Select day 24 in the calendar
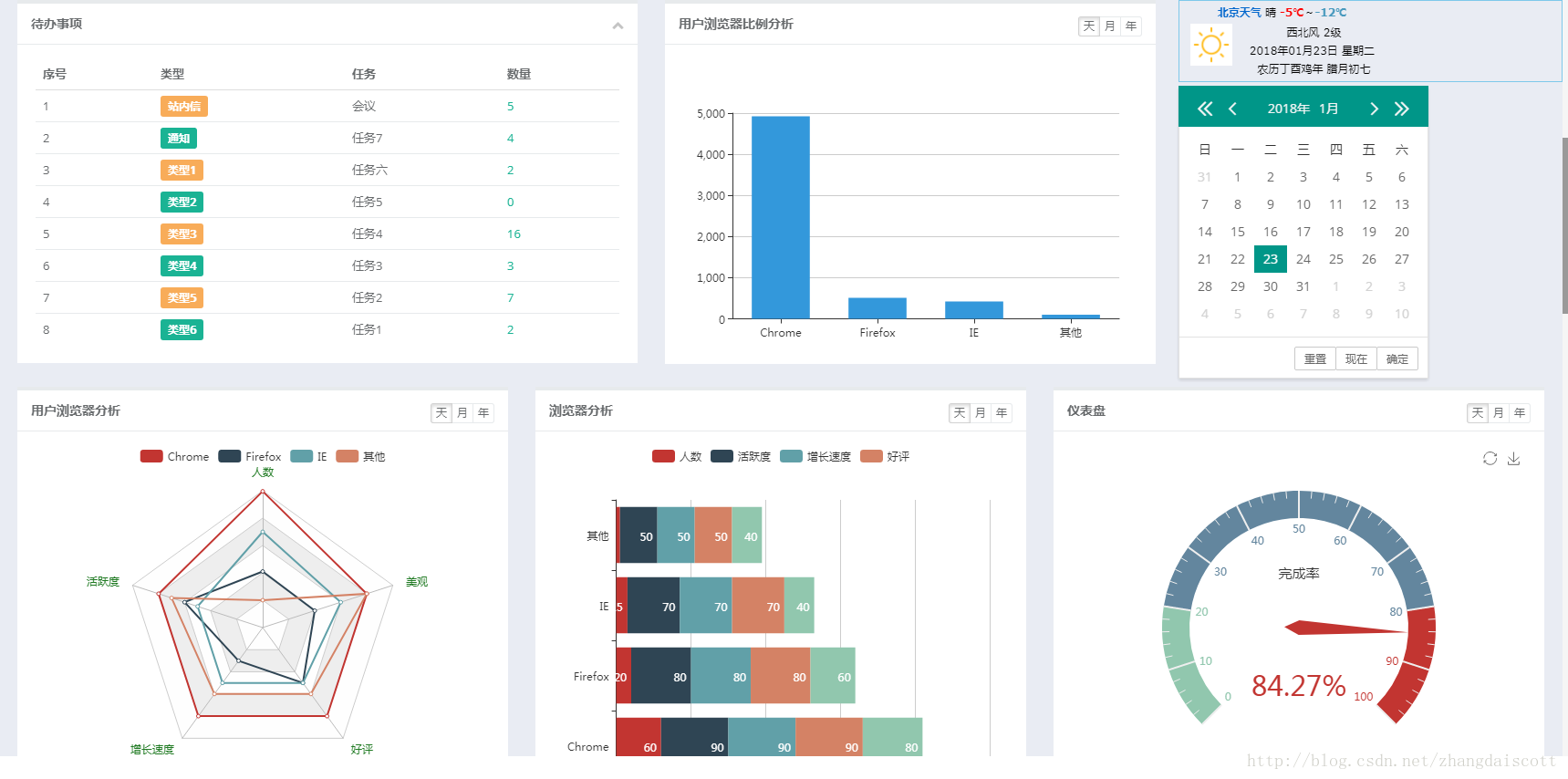Image resolution: width=1568 pixels, height=779 pixels. coord(1303,259)
